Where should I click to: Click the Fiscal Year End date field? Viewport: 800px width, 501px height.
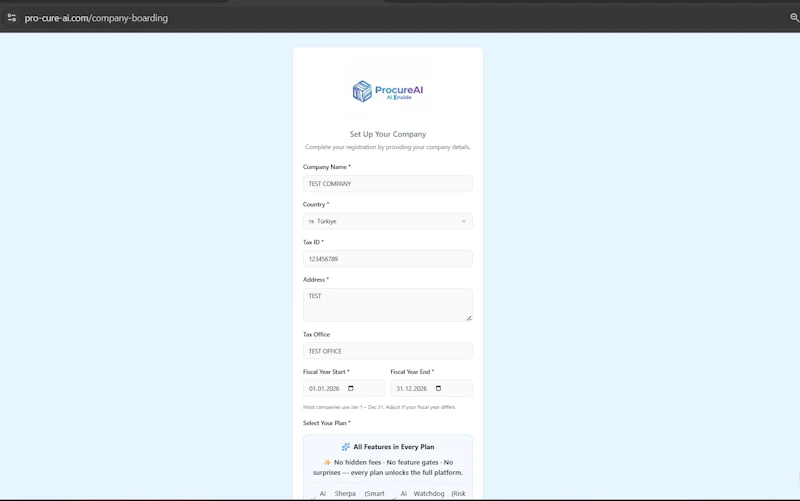coord(432,388)
